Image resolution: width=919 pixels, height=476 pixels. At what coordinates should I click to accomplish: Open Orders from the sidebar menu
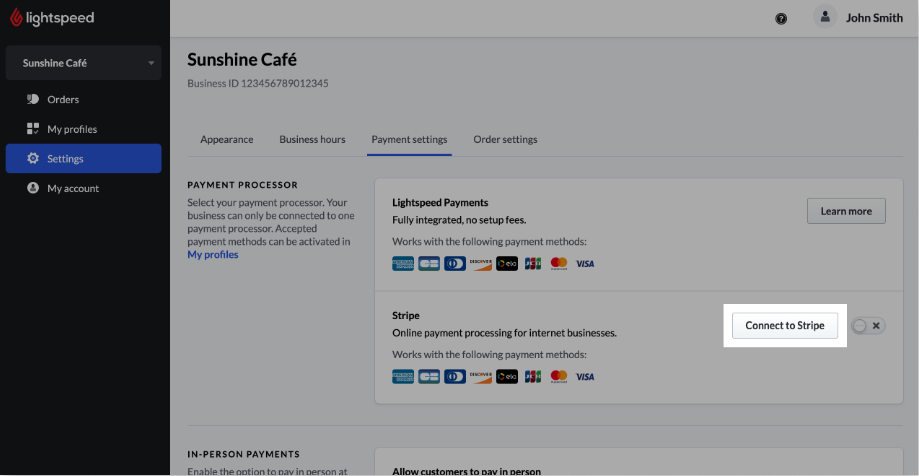click(63, 99)
